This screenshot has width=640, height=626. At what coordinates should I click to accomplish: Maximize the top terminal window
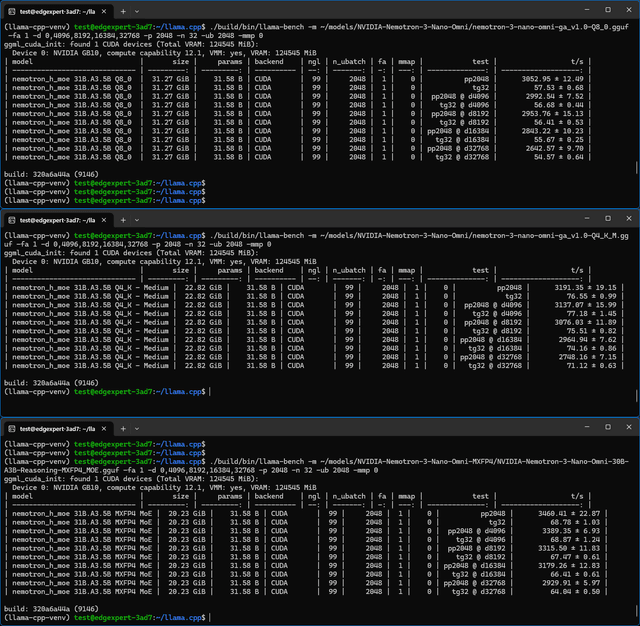608,10
